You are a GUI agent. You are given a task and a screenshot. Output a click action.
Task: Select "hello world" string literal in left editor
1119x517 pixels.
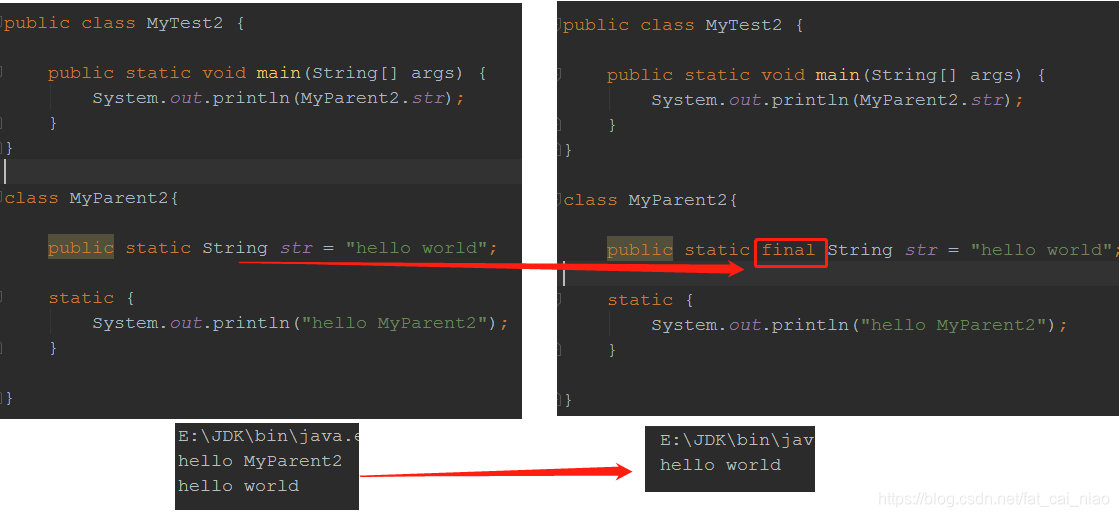[416, 248]
